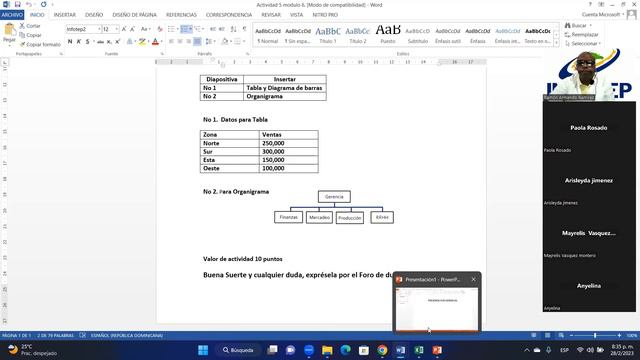Screen dimensions: 640x360
Task: Clear all formatting icon
Action: (160, 29)
